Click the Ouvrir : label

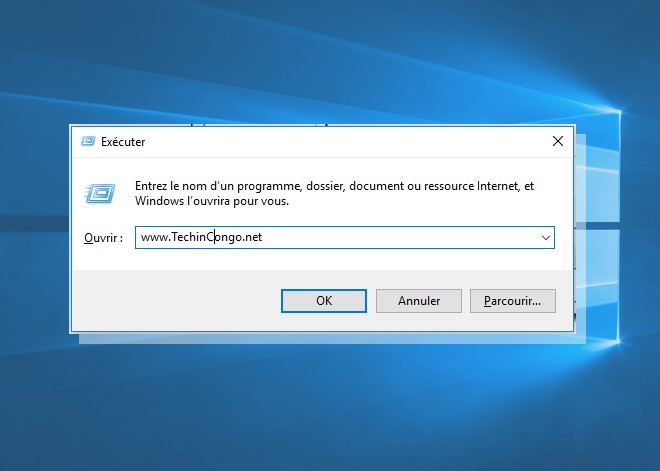pyautogui.click(x=104, y=238)
